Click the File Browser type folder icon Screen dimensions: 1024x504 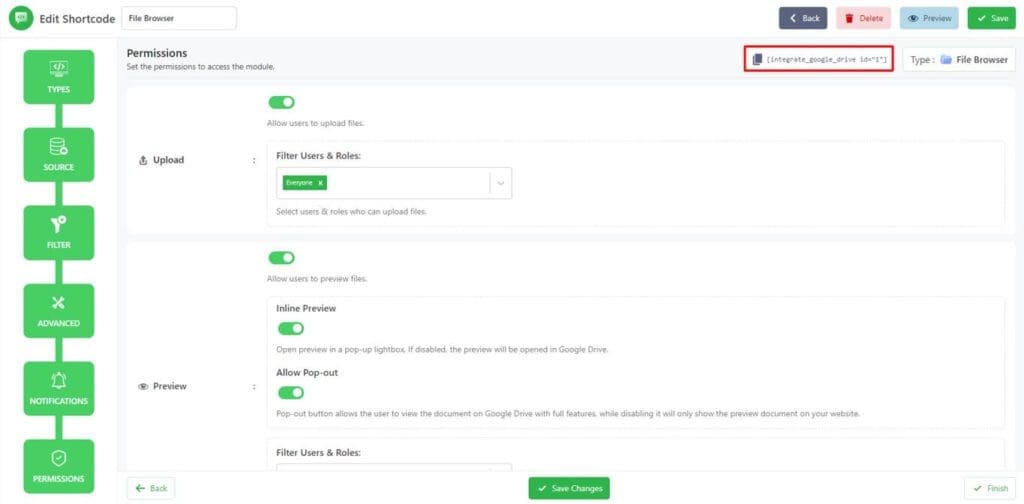point(946,59)
